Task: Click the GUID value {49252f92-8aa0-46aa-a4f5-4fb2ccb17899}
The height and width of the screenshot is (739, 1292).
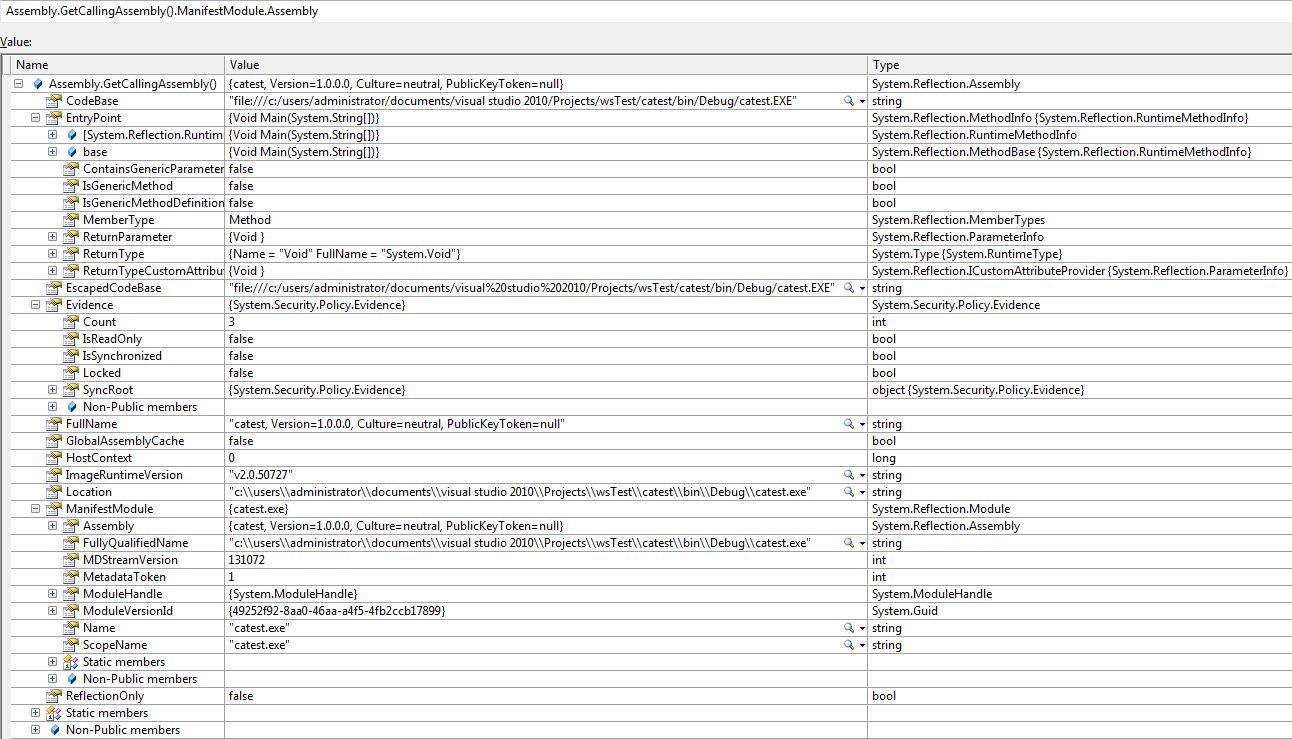Action: coord(337,611)
